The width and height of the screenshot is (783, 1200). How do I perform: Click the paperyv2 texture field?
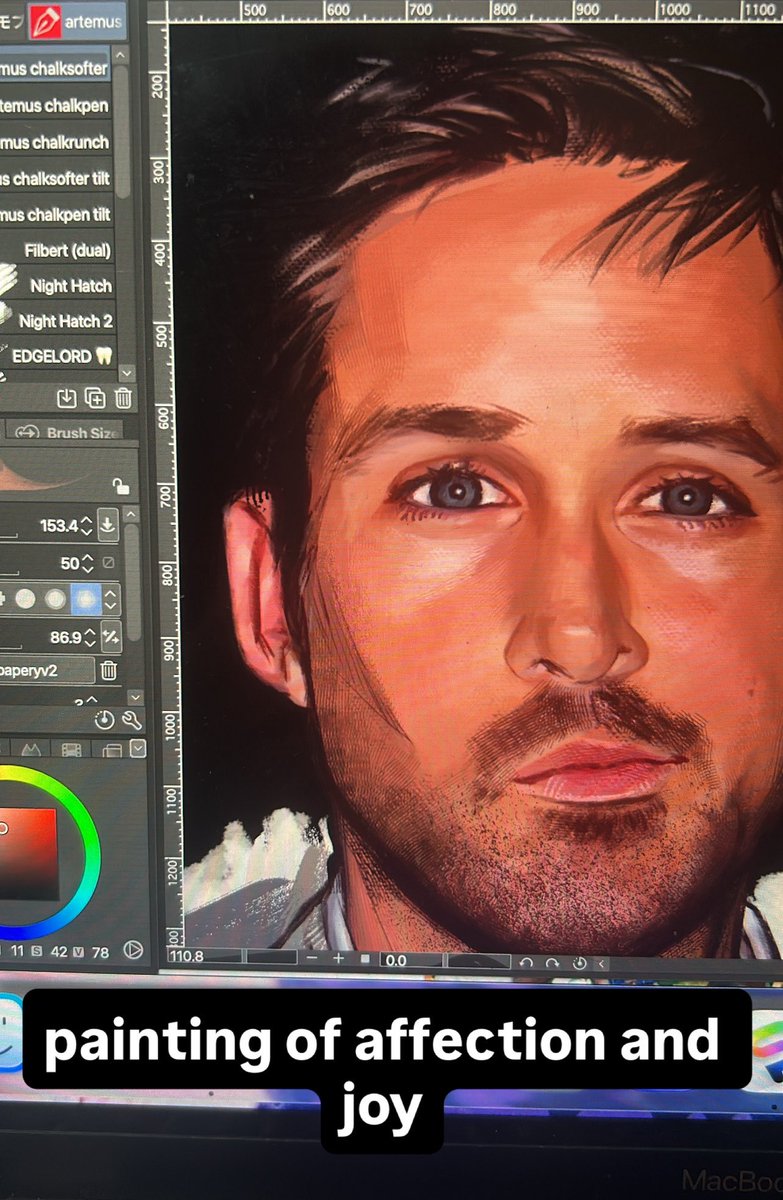[47, 670]
